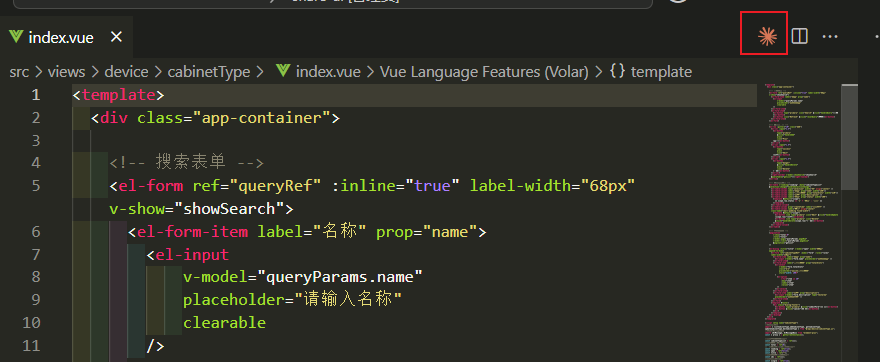The height and width of the screenshot is (362, 880).
Task: Click the v-show directive
Action: [x=137, y=209]
